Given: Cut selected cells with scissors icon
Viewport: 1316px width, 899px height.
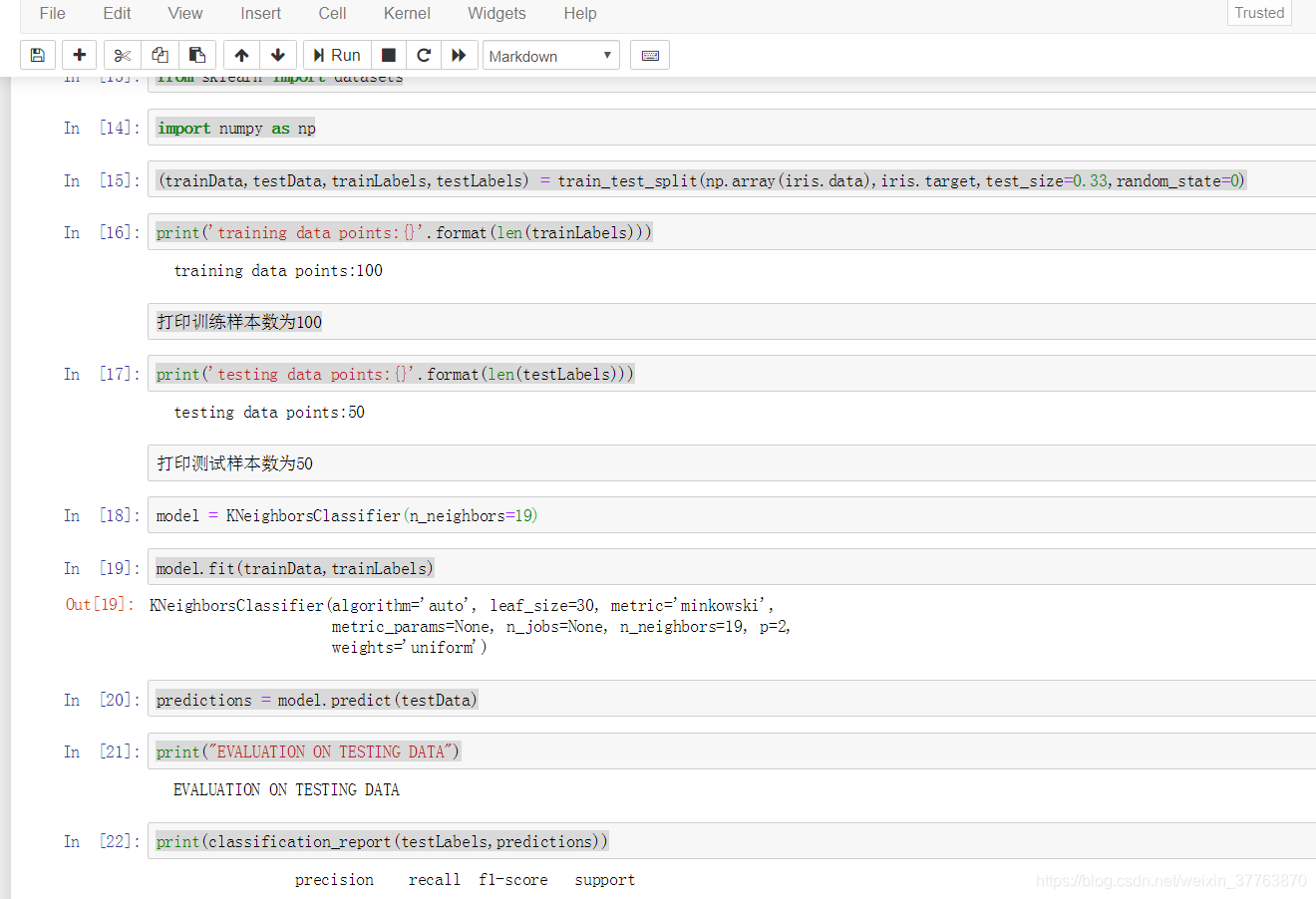Looking at the screenshot, I should pos(123,56).
